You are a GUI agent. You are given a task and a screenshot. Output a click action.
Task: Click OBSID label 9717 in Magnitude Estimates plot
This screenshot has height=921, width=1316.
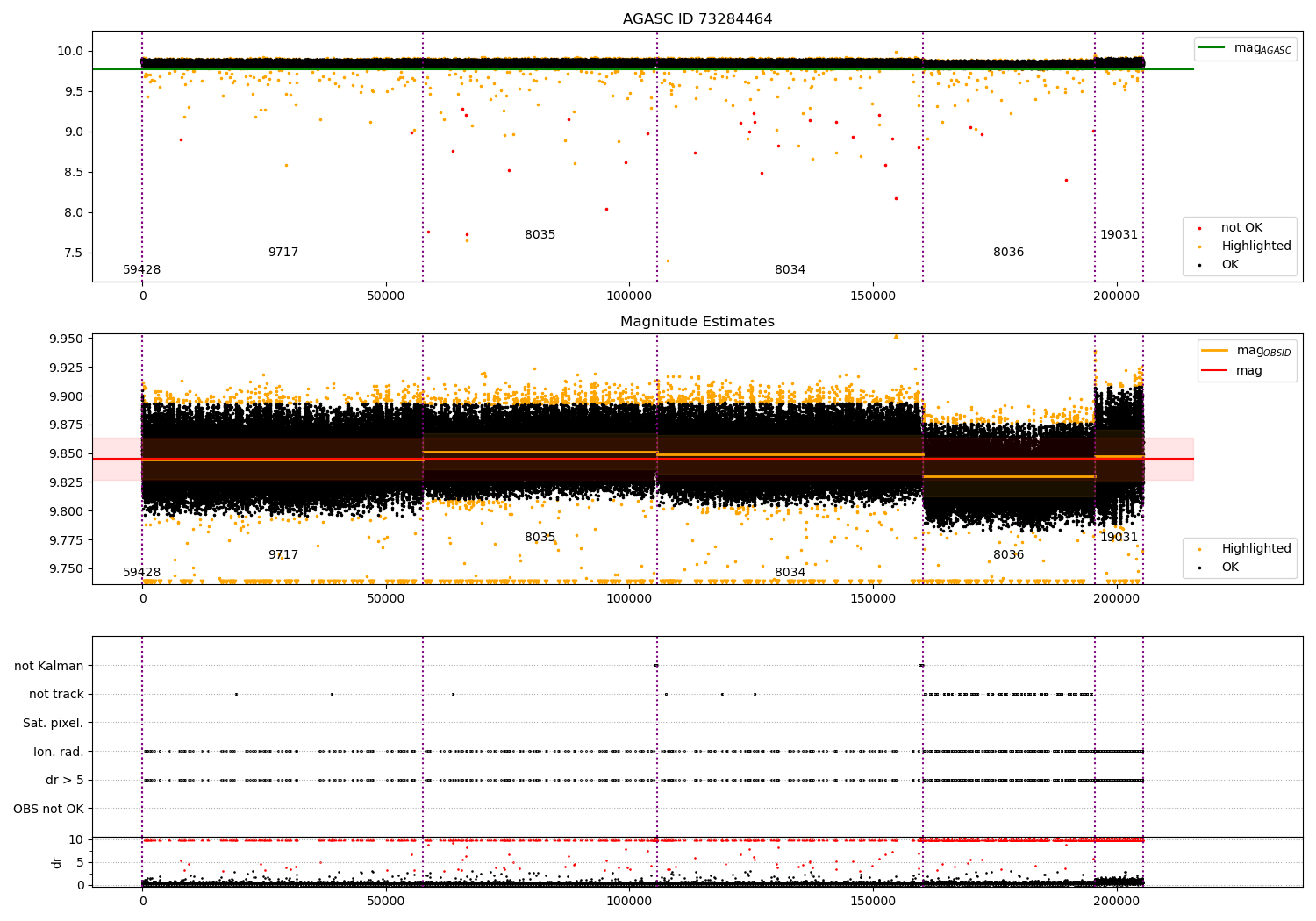click(x=283, y=555)
